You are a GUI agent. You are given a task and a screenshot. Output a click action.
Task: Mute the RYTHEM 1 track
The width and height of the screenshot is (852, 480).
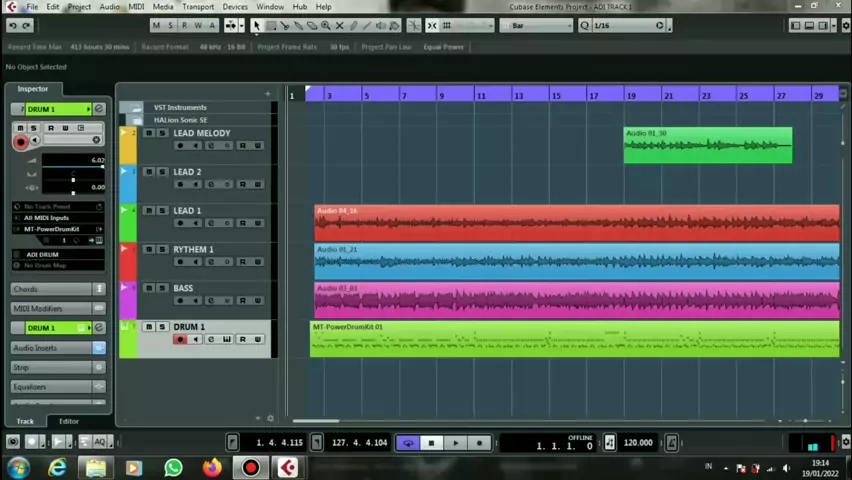(x=149, y=249)
